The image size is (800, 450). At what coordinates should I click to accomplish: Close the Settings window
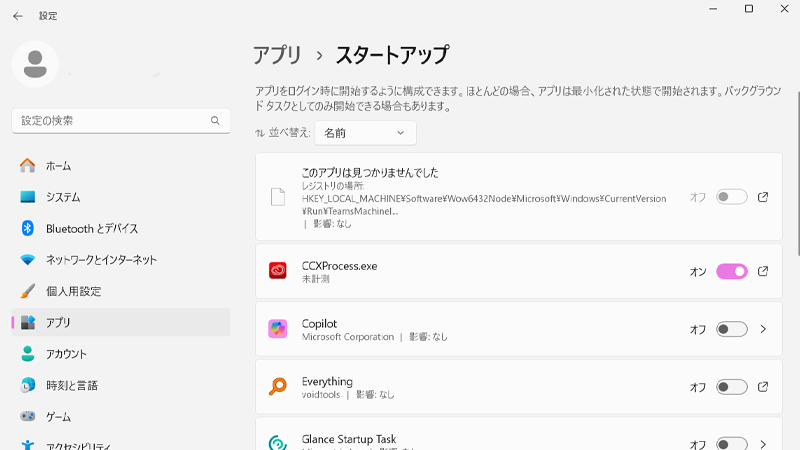pos(784,9)
